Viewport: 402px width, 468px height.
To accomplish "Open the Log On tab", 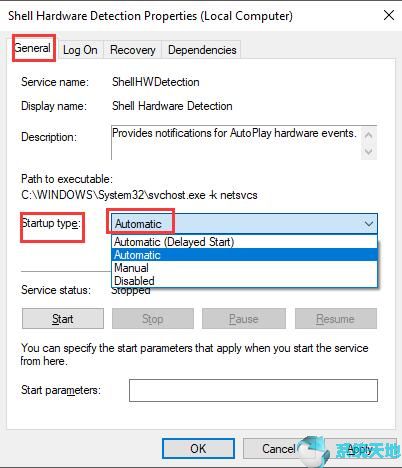I will 80,50.
